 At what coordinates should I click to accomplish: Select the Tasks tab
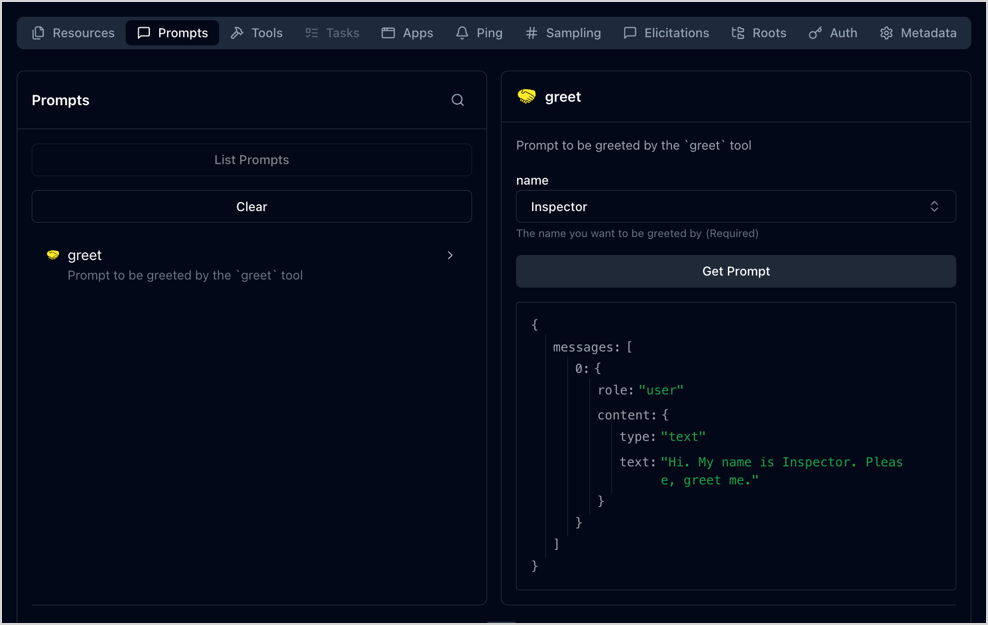pos(332,33)
